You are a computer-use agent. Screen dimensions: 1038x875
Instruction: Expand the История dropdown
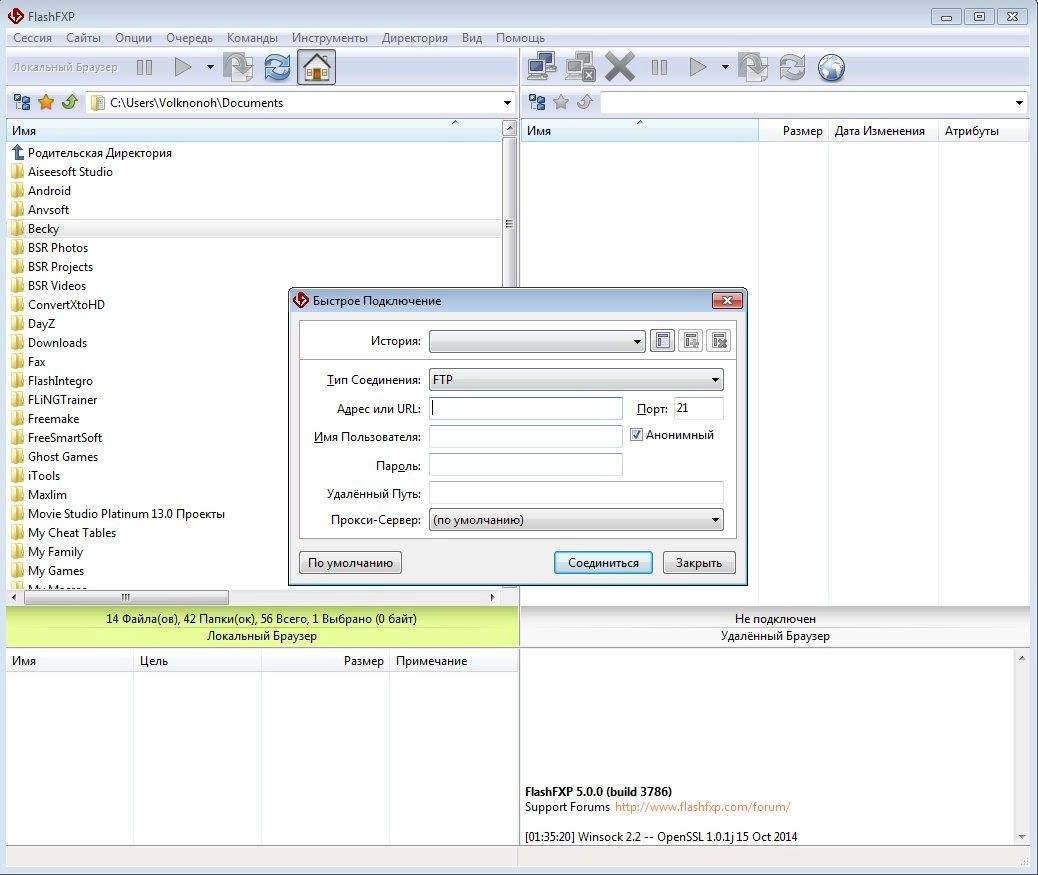(x=537, y=342)
